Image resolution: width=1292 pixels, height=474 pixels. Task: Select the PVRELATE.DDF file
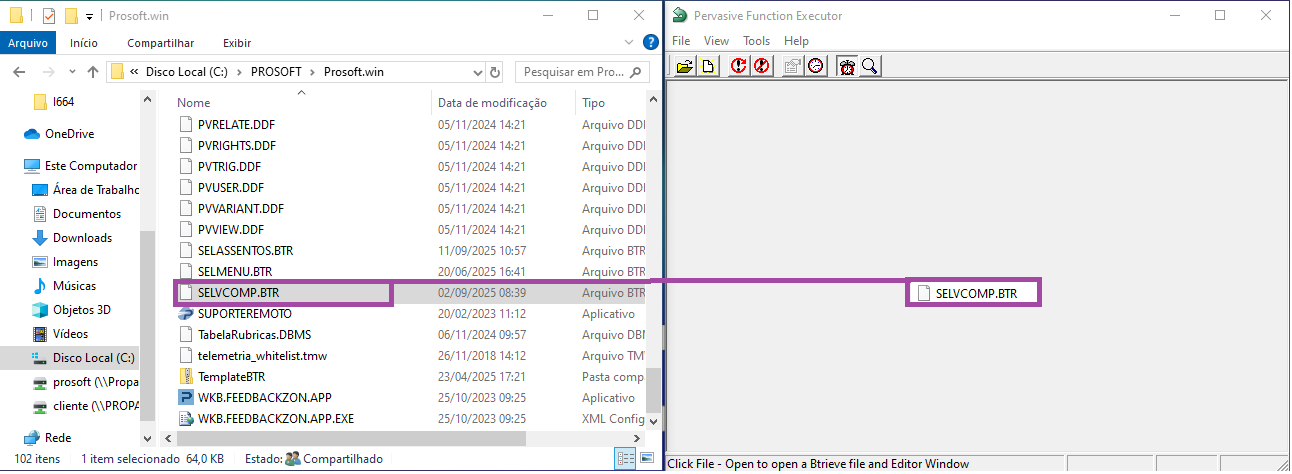click(x=236, y=125)
